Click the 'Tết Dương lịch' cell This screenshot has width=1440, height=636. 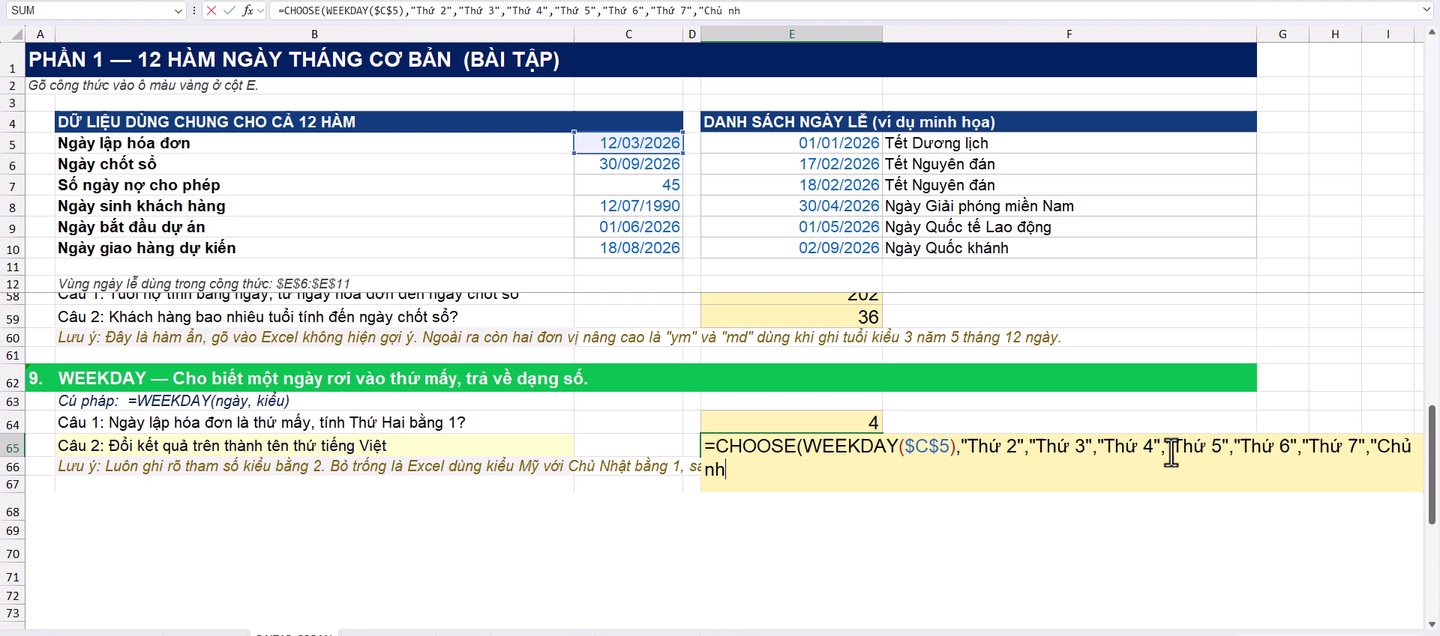pyautogui.click(x=1069, y=143)
